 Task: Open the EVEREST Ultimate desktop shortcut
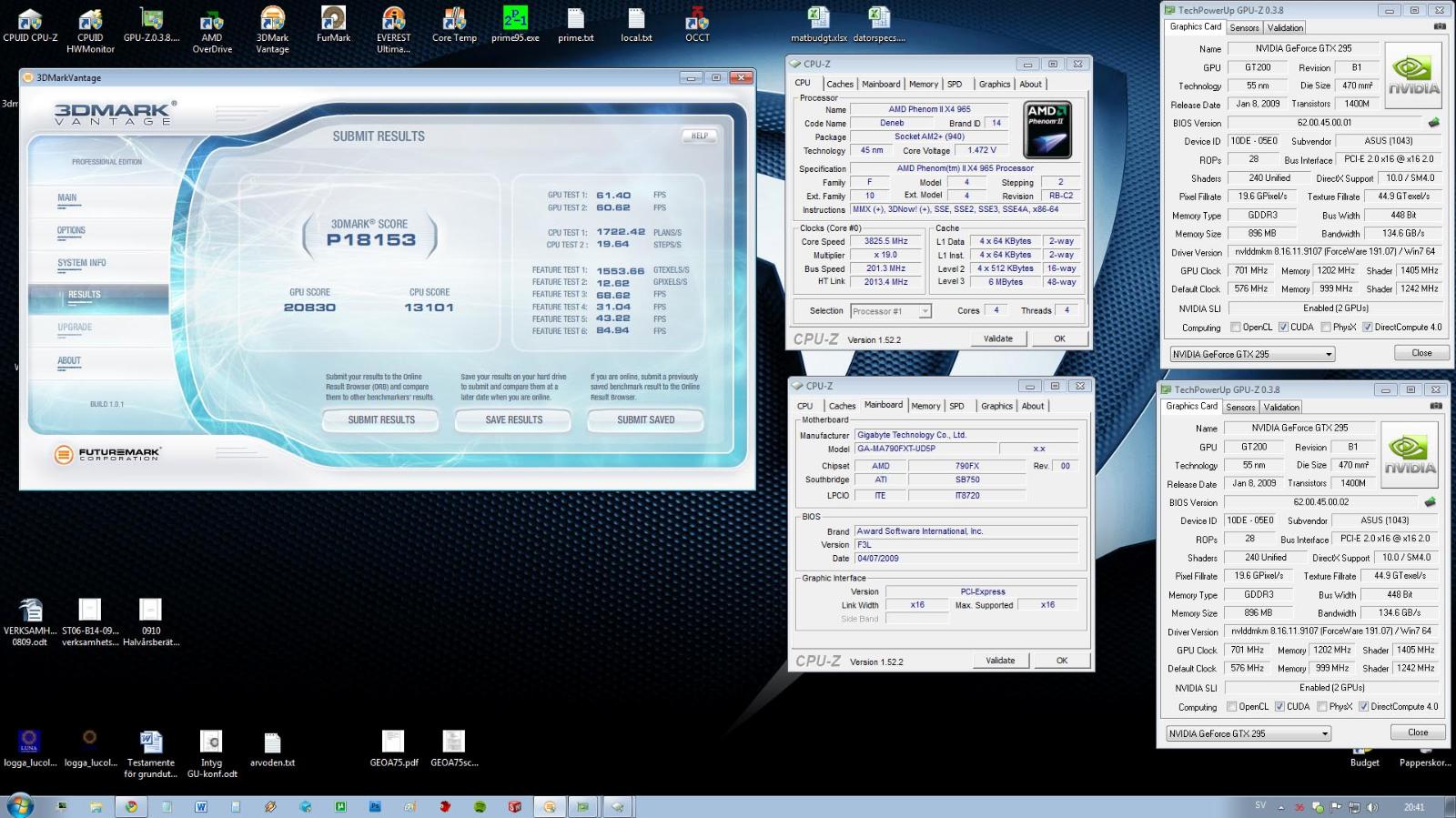pyautogui.click(x=393, y=29)
